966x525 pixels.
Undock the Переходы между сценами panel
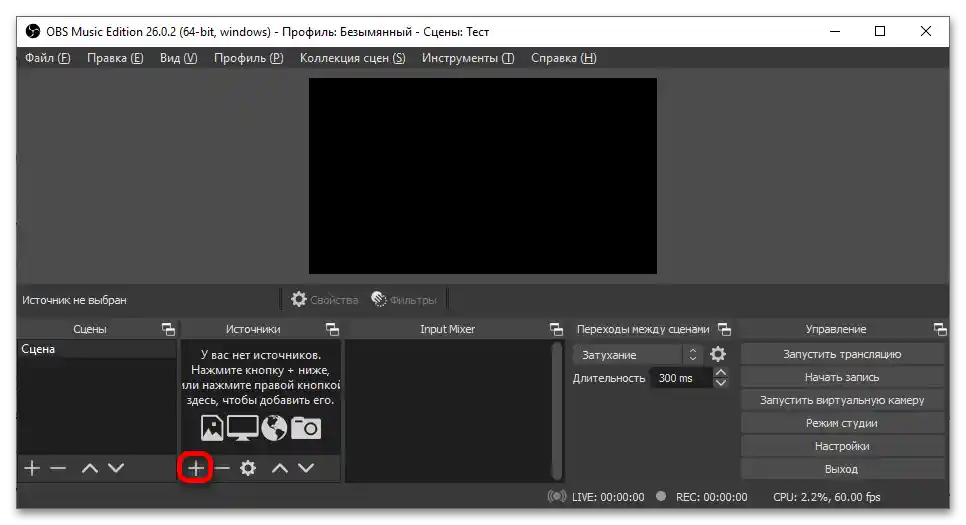coord(724,329)
